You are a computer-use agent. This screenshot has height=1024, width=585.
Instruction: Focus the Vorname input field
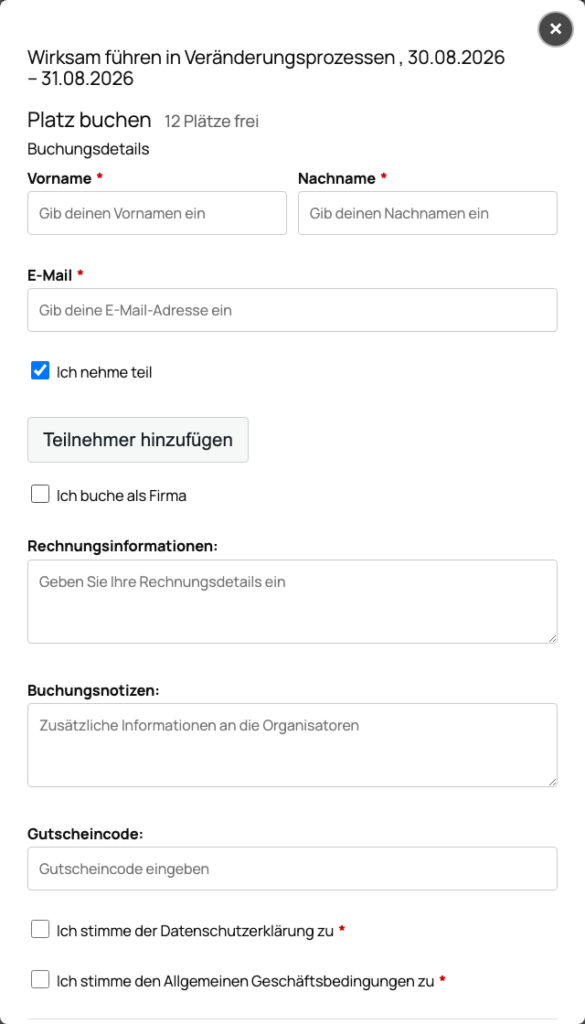click(x=157, y=213)
